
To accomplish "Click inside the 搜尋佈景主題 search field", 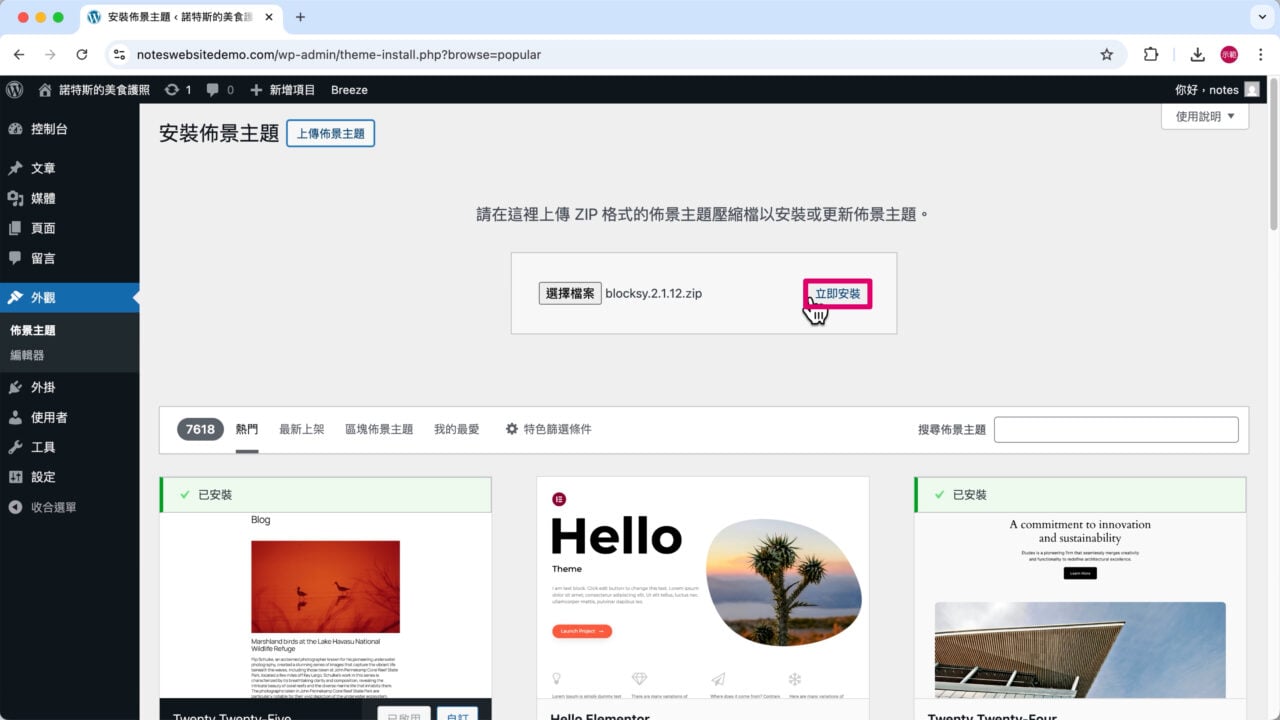I will tap(1116, 429).
